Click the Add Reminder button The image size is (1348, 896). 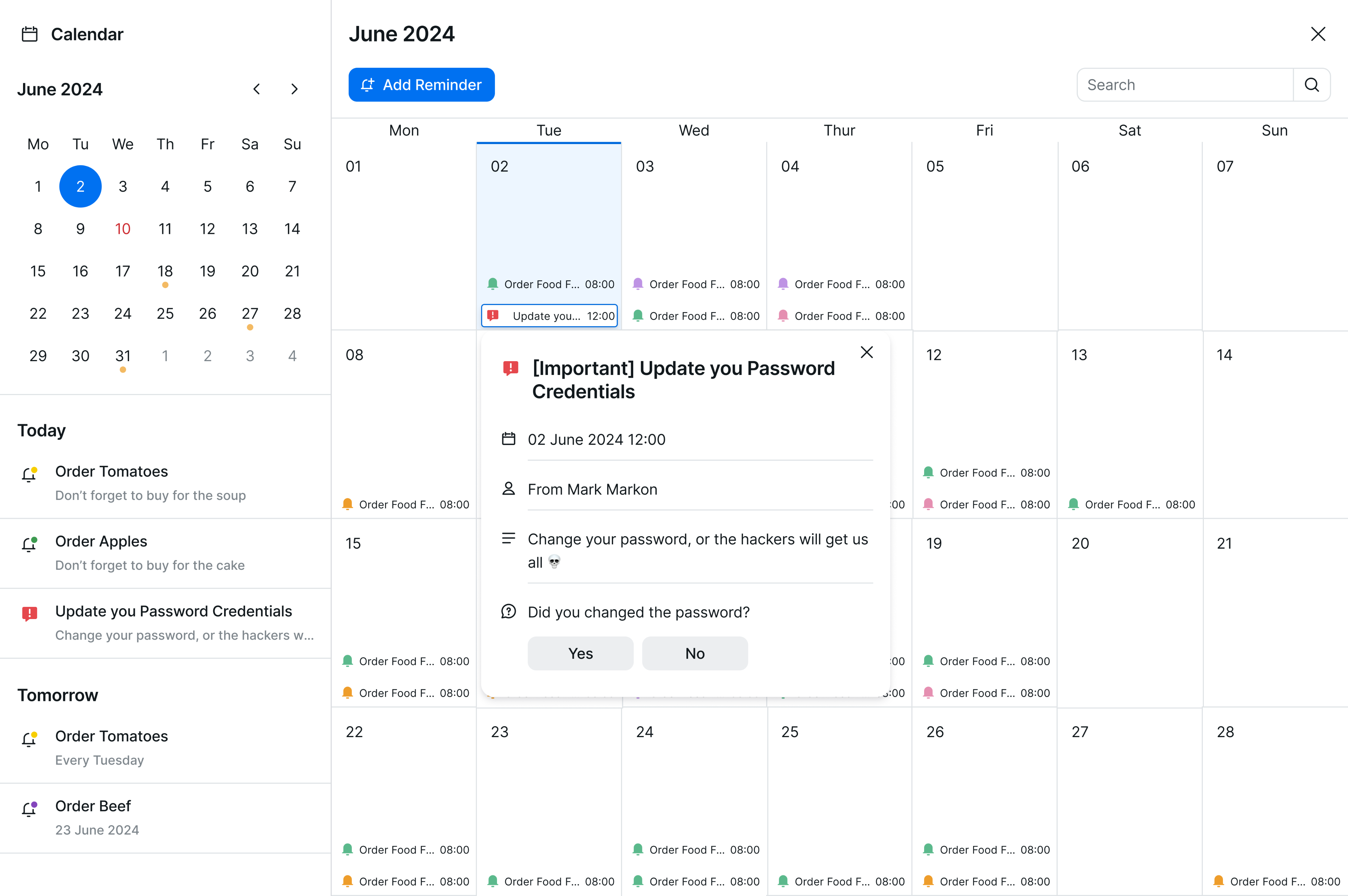point(421,85)
